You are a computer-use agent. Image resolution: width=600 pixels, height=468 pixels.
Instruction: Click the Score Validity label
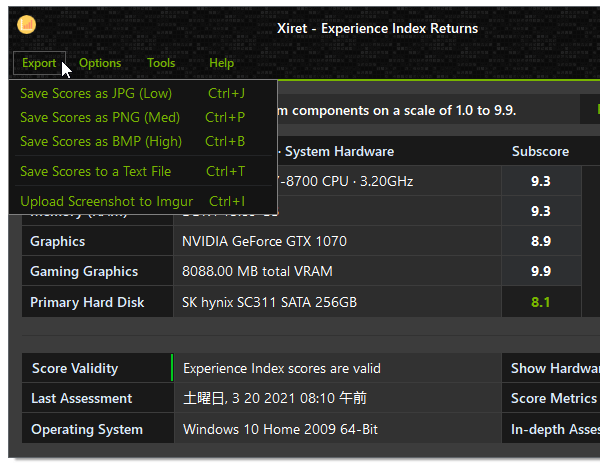pos(75,368)
